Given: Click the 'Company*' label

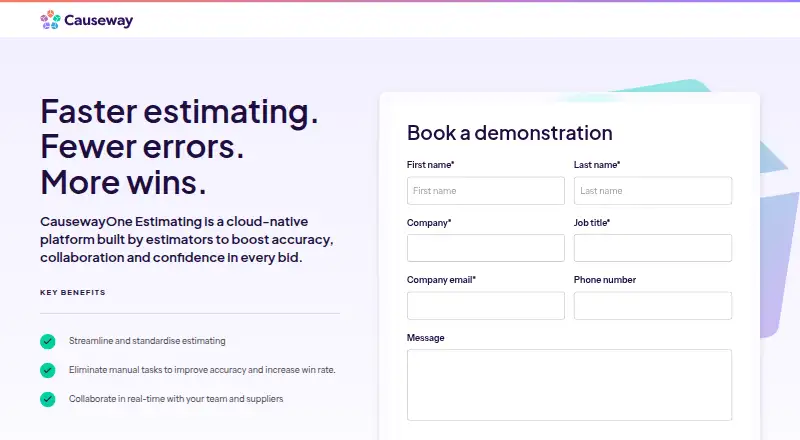Looking at the screenshot, I should (x=429, y=223).
